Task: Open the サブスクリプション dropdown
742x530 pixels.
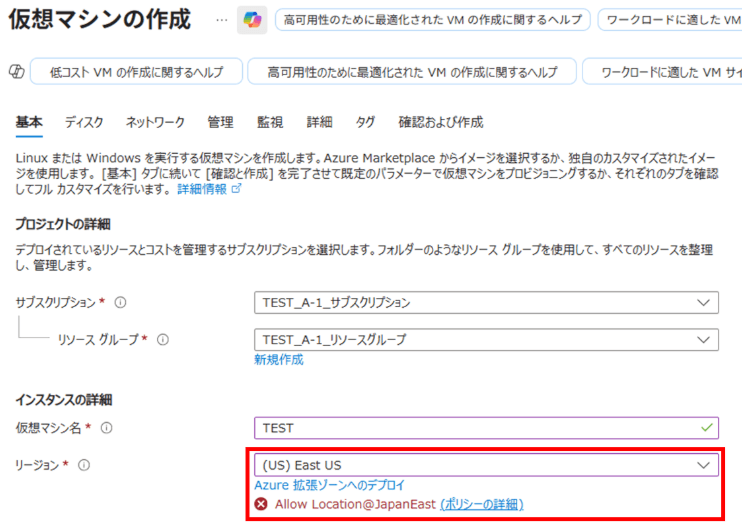Action: click(x=486, y=302)
